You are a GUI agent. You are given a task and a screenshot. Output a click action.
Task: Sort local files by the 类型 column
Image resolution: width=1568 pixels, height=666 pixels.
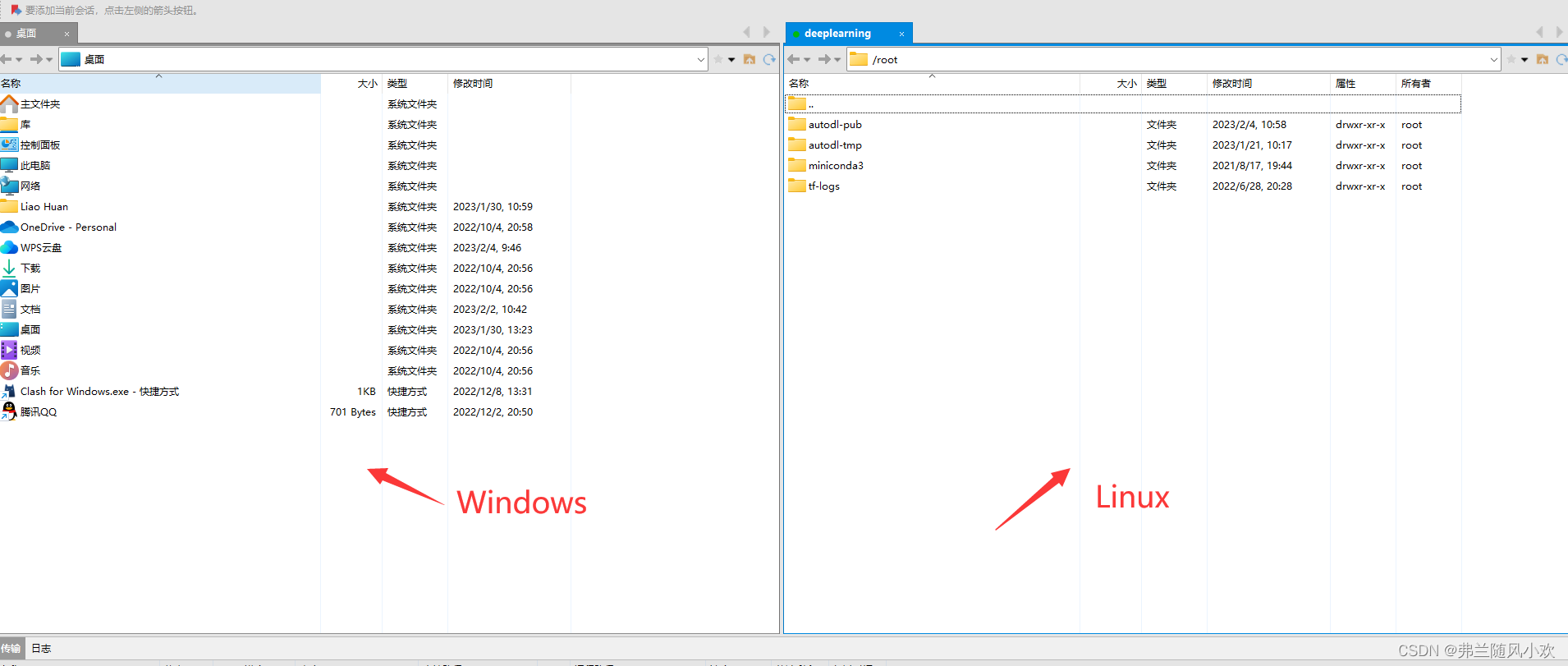pyautogui.click(x=415, y=83)
